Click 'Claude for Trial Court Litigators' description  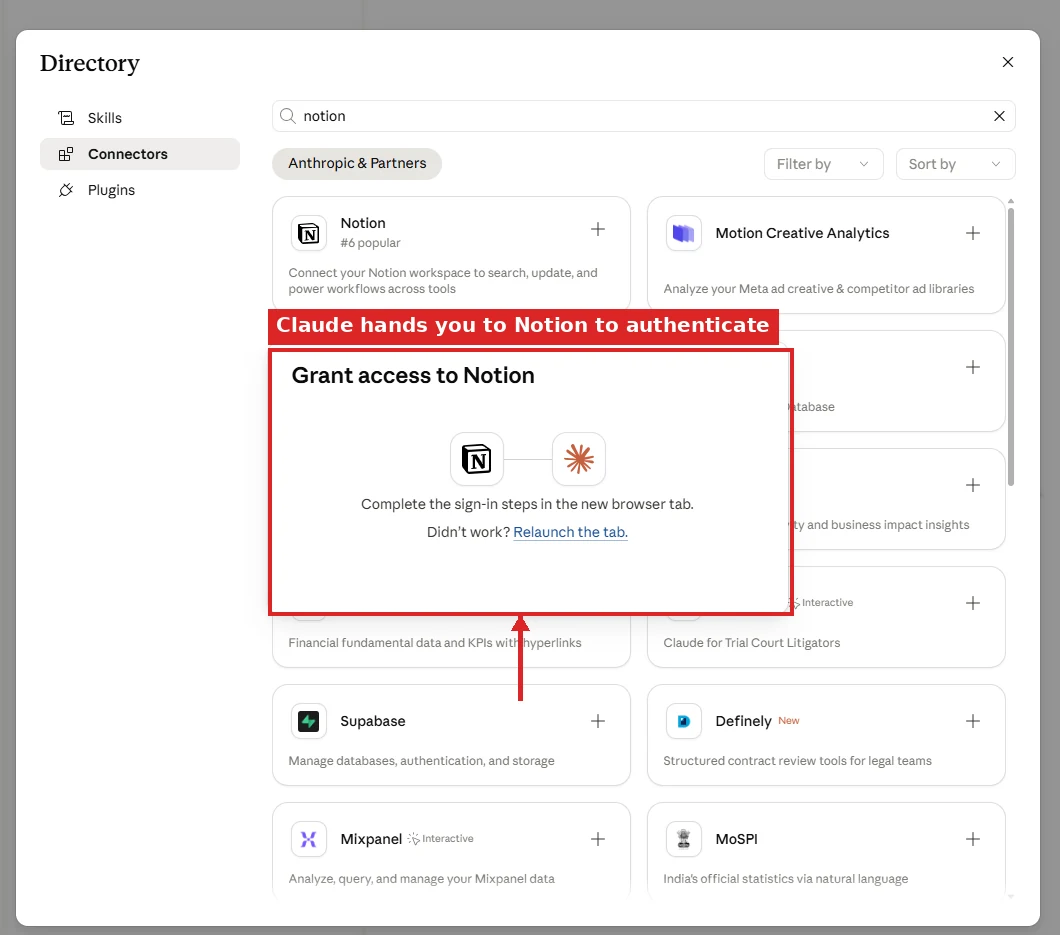click(x=751, y=643)
